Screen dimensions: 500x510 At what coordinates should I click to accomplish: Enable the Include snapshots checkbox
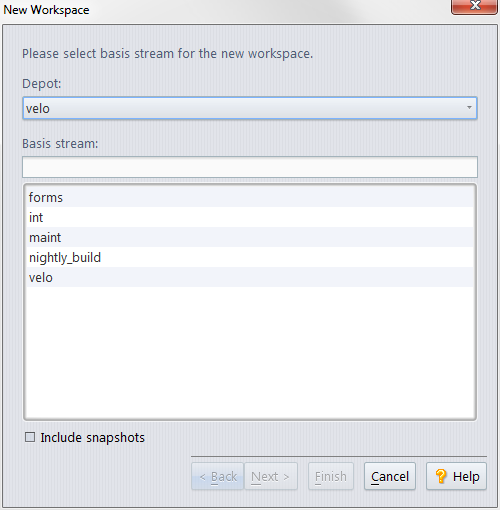click(30, 437)
